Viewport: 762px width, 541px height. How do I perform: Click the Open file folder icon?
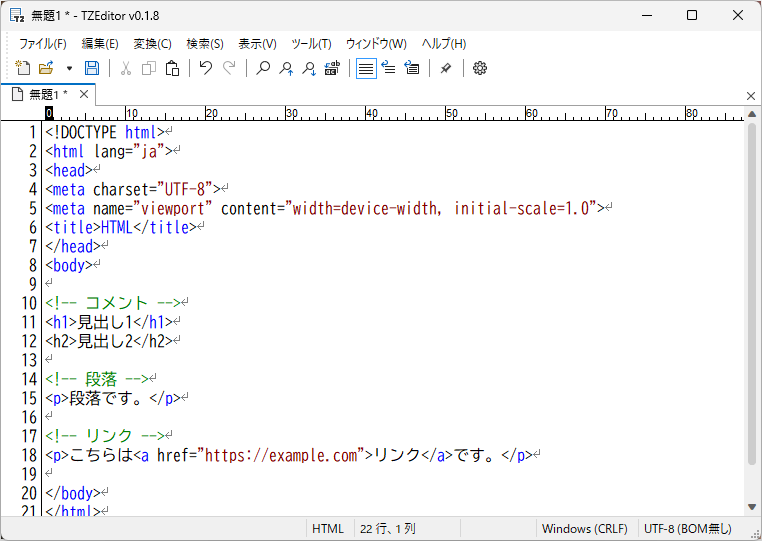[46, 68]
